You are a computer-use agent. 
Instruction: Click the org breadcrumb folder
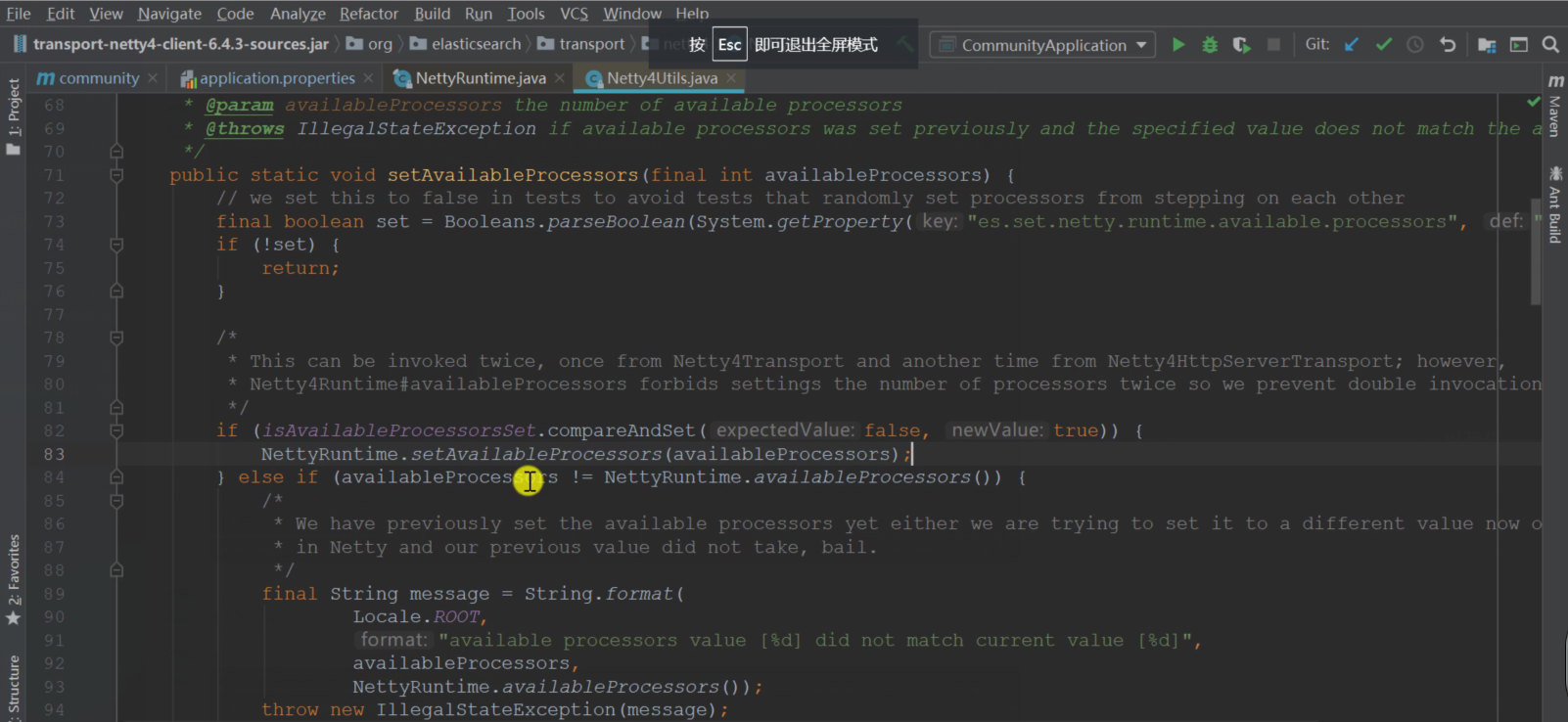(370, 44)
